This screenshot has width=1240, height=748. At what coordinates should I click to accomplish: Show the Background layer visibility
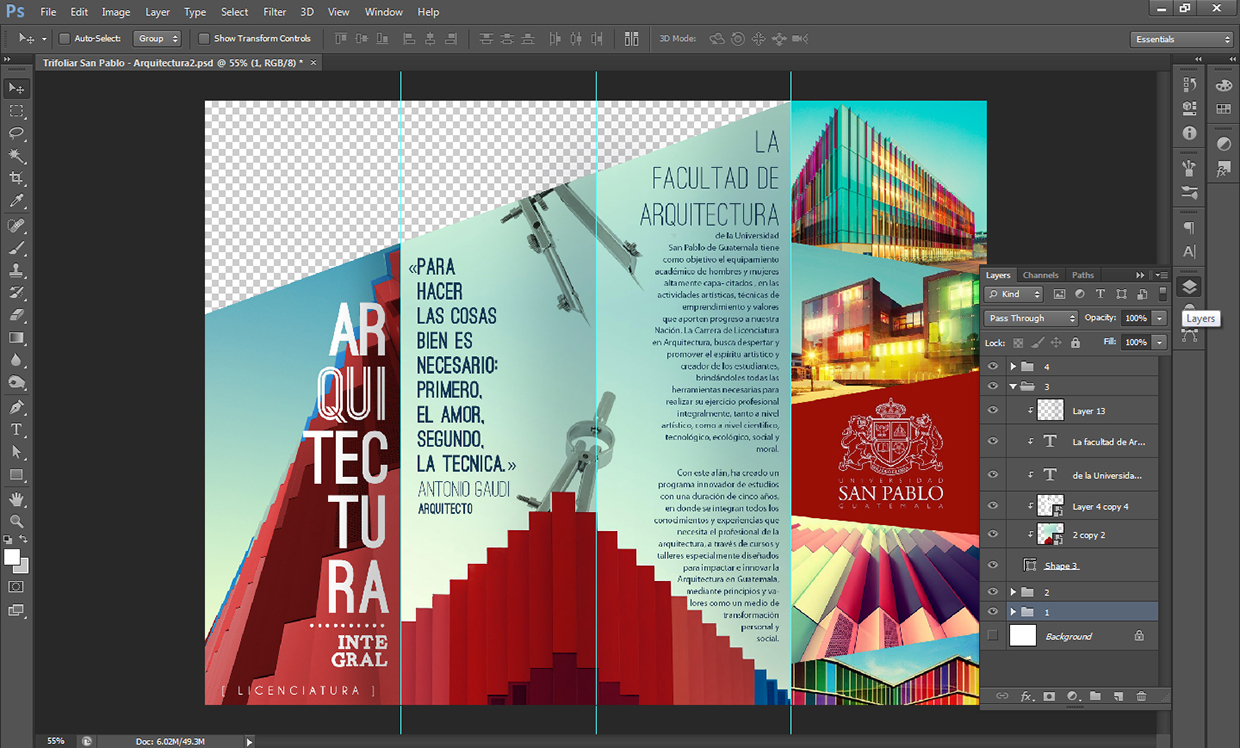click(993, 636)
